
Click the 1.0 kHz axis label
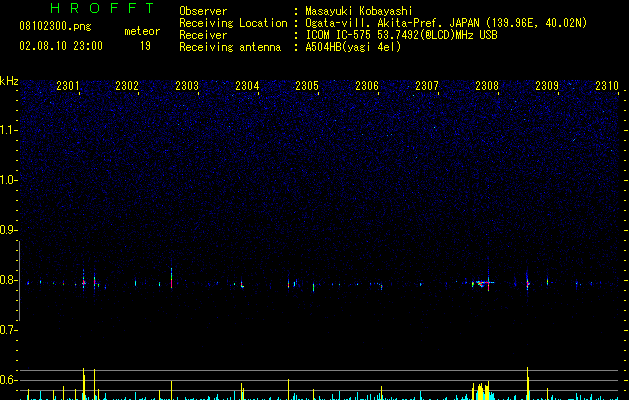[x=8, y=180]
